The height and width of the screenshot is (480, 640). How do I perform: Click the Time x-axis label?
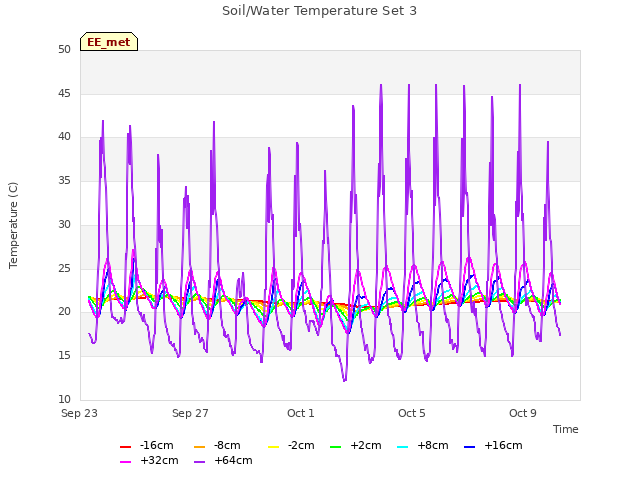pos(565,429)
